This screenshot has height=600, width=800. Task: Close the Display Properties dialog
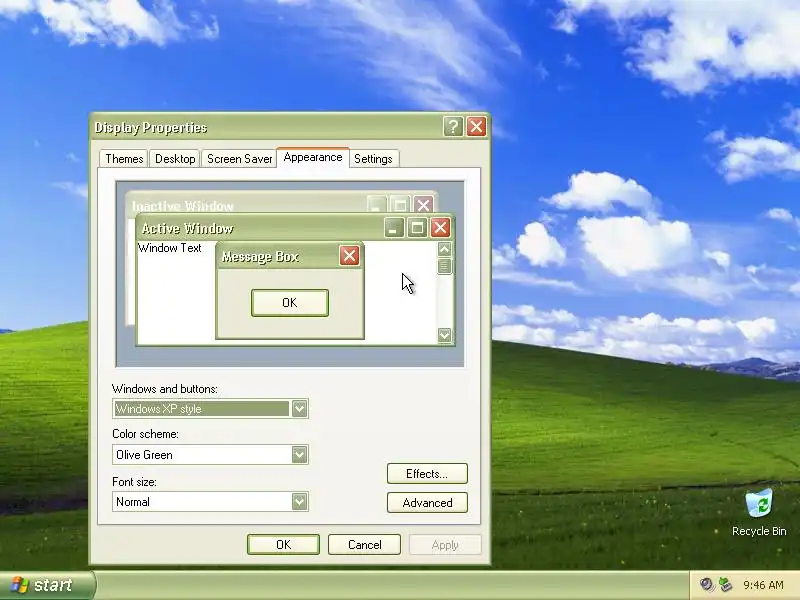[477, 127]
